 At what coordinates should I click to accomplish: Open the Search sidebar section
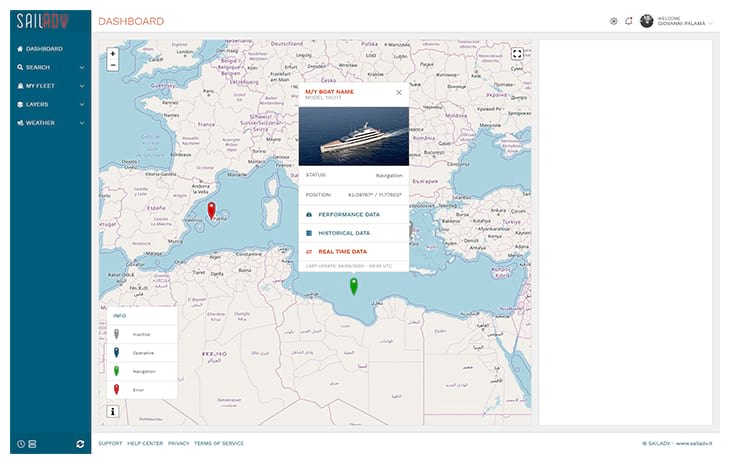[x=51, y=67]
